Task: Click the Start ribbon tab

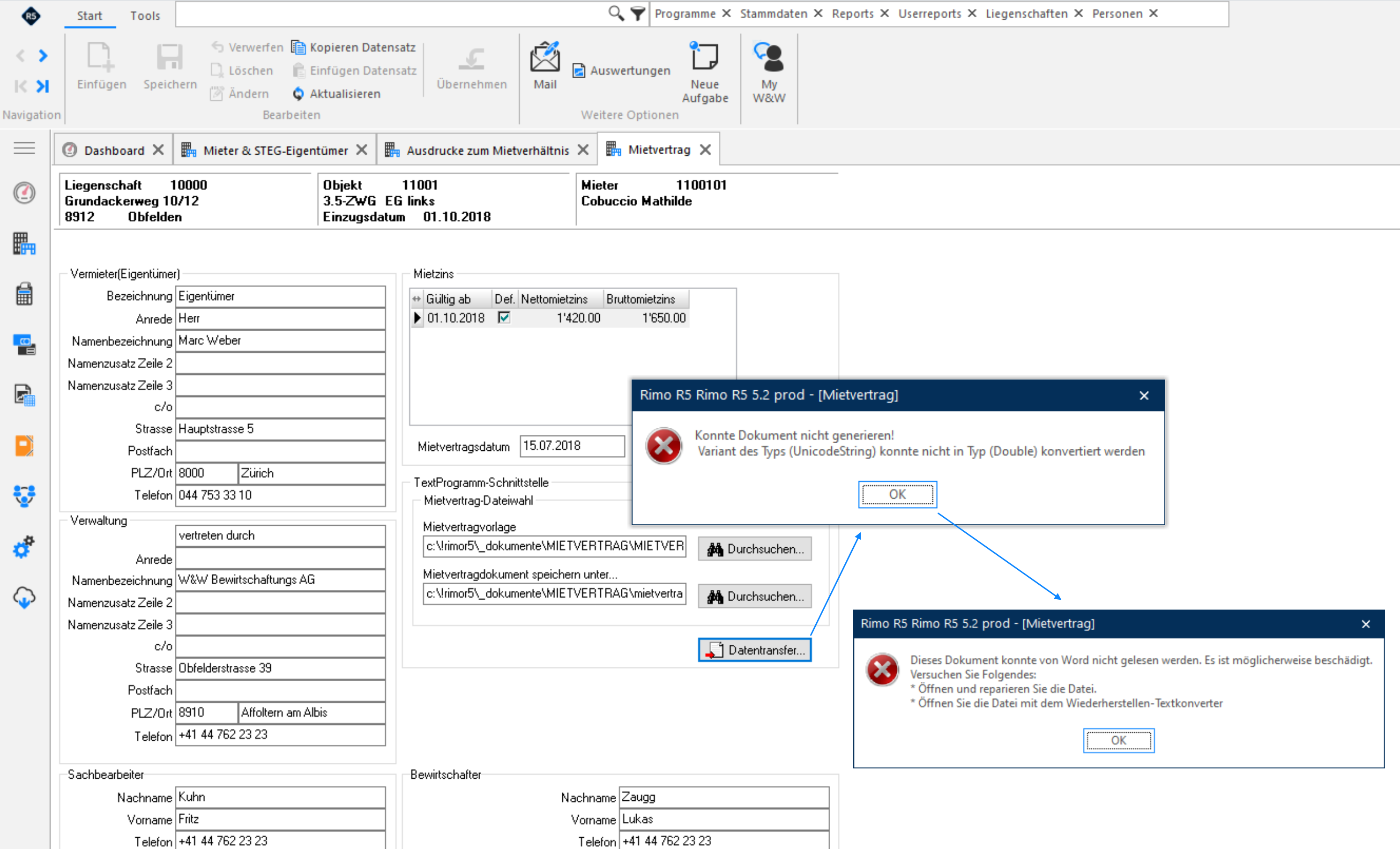Action: (x=89, y=15)
